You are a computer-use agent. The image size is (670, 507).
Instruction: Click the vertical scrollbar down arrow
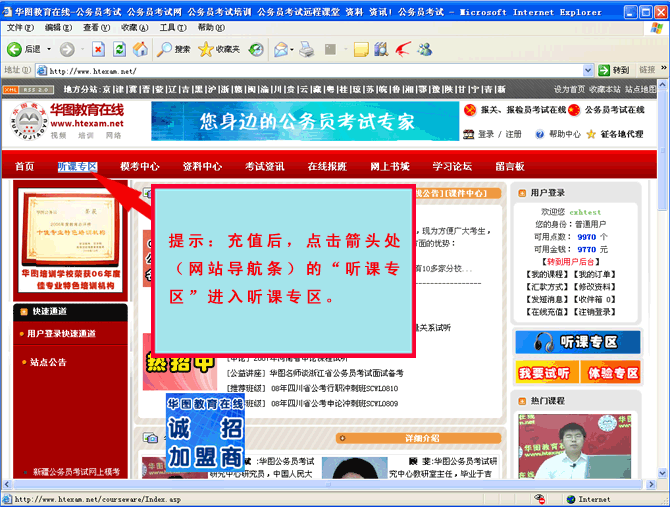click(x=663, y=473)
